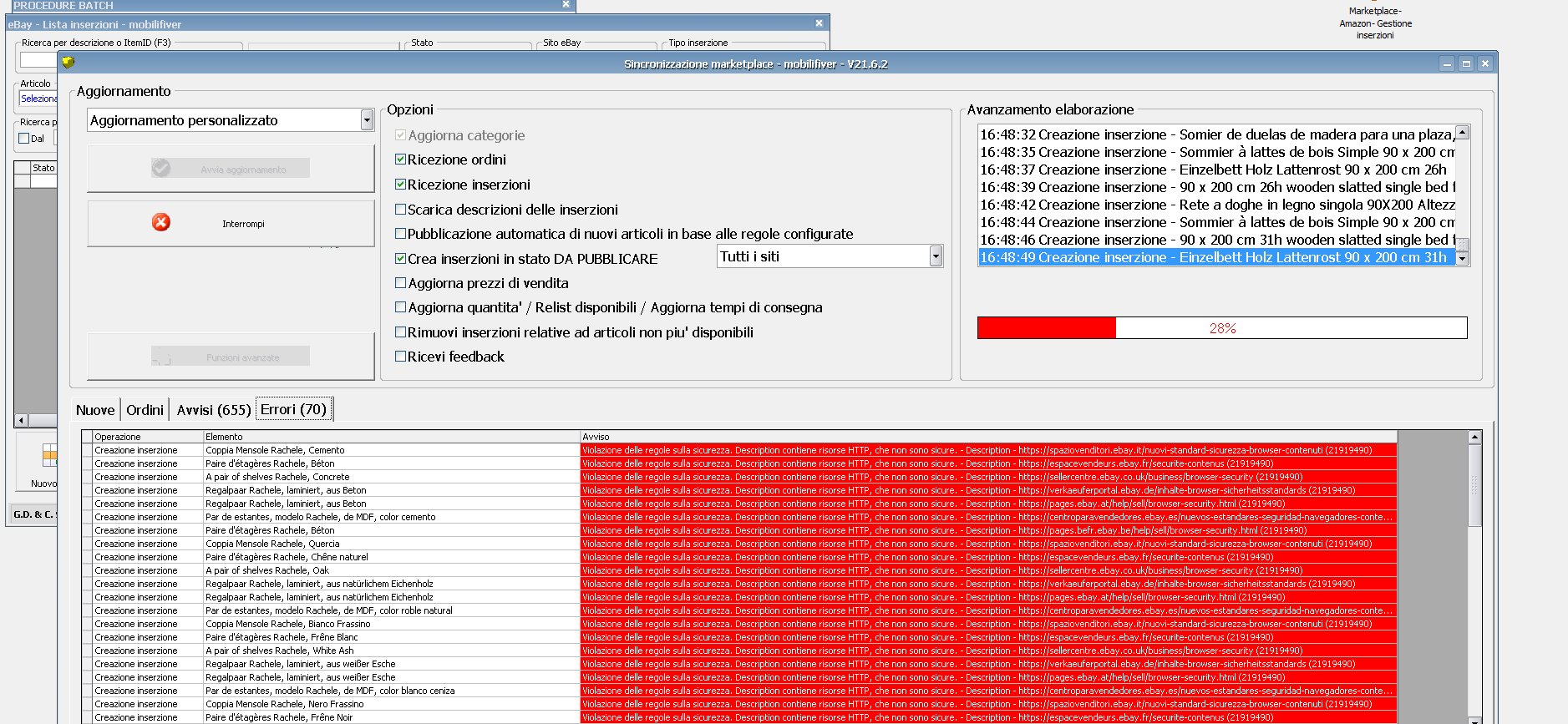The width and height of the screenshot is (1568, 724).
Task: Select row 'Coppia Mensole Rachele, Cemento'
Action: pos(739,450)
